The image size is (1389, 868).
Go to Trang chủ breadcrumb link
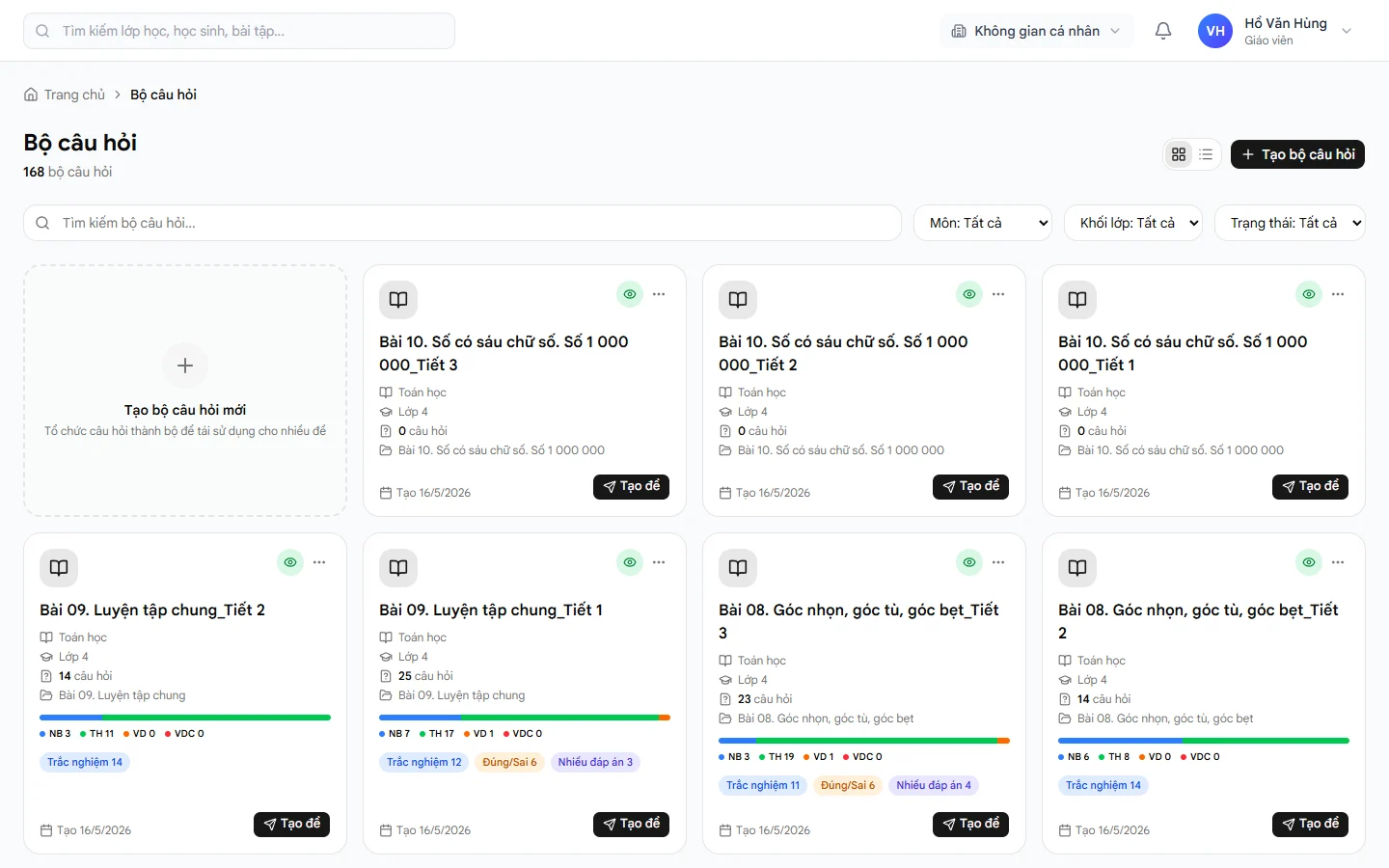74,95
